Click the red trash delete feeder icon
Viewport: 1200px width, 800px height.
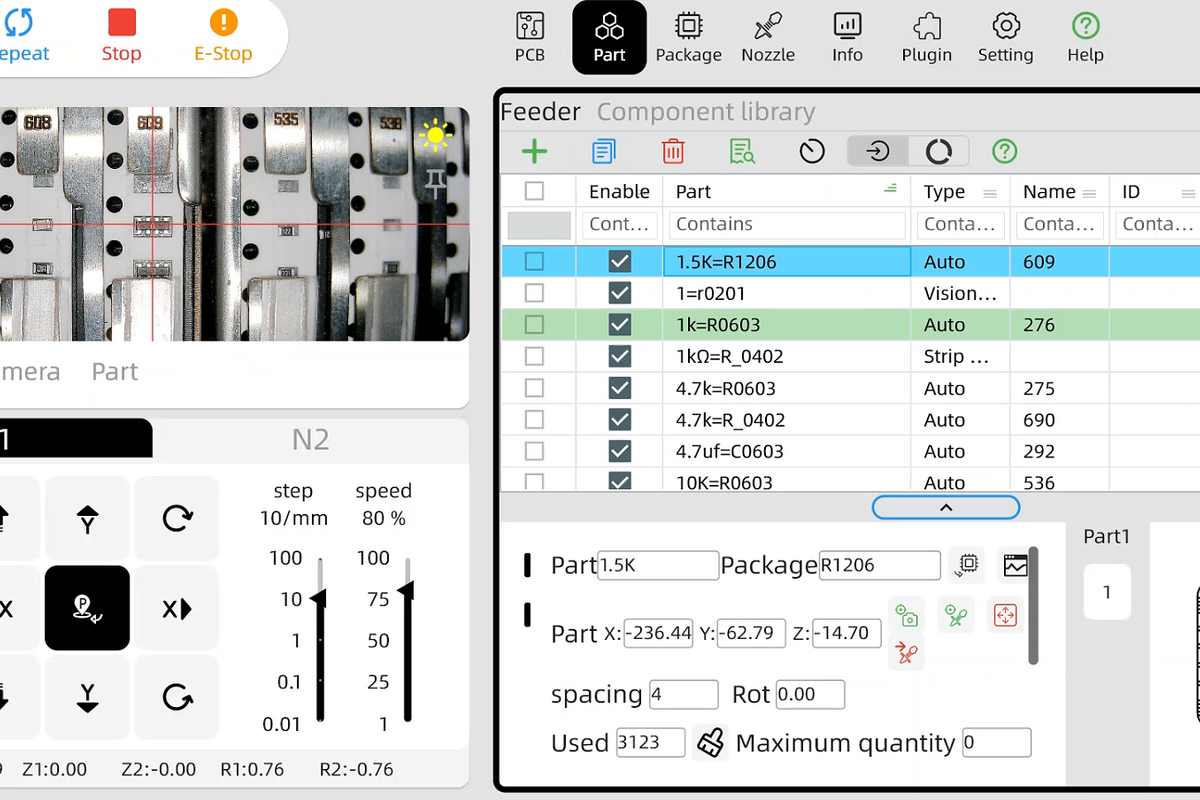[673, 152]
